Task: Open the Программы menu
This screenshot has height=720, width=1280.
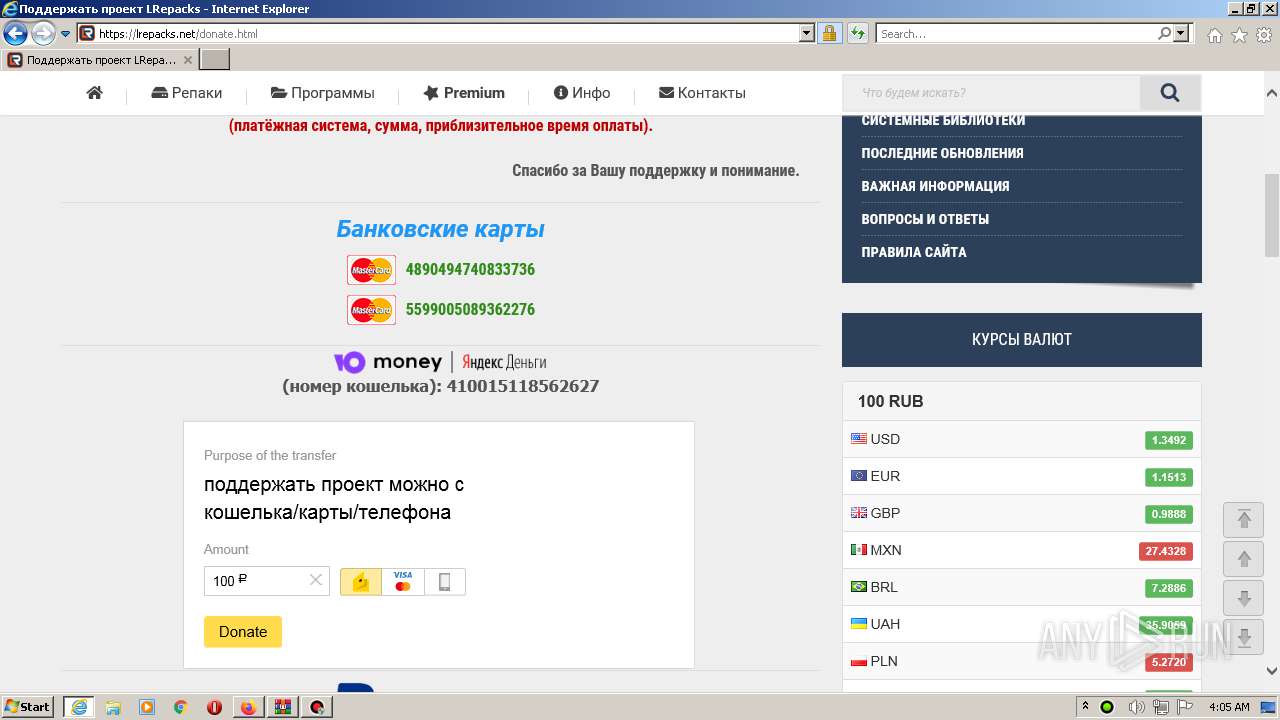Action: pyautogui.click(x=323, y=93)
